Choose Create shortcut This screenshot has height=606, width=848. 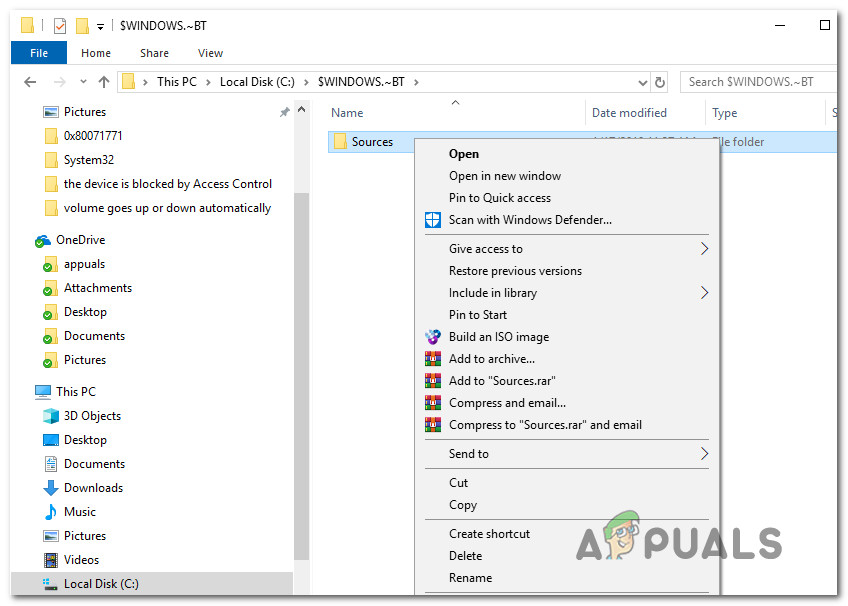pos(489,534)
